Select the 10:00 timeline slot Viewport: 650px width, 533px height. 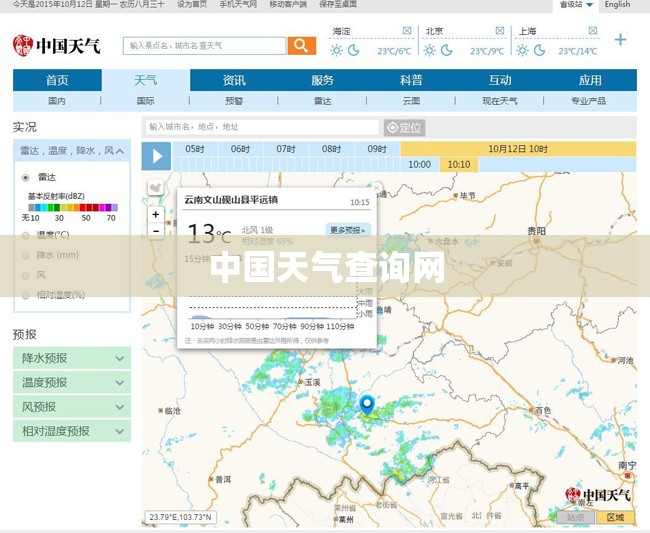[x=420, y=165]
